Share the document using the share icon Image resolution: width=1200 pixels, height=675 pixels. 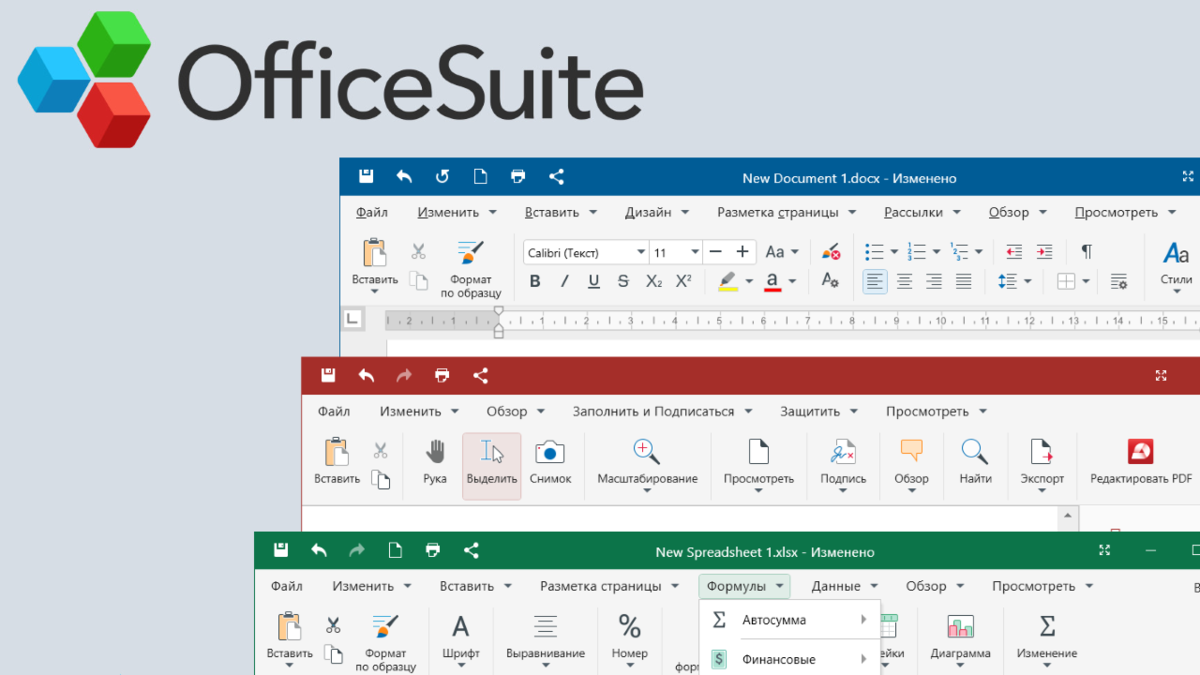coord(557,177)
